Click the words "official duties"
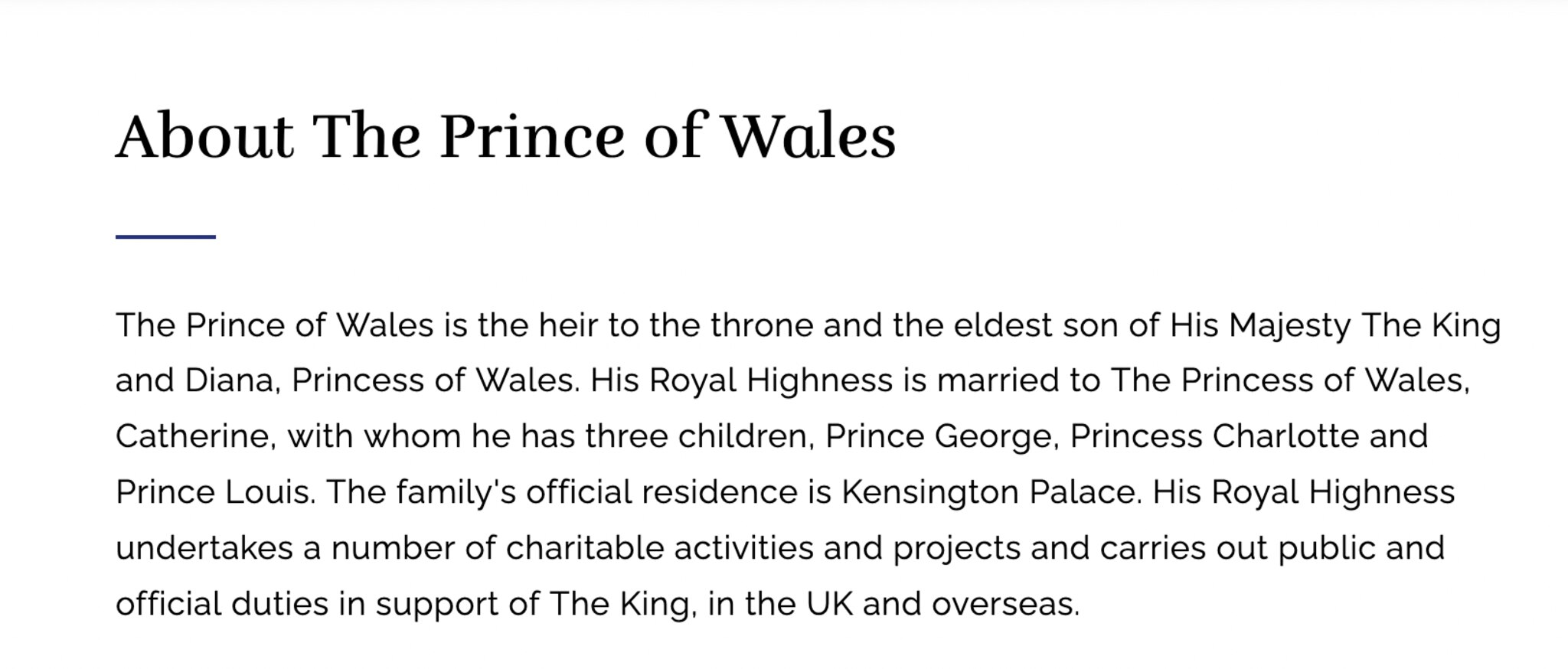 point(222,604)
